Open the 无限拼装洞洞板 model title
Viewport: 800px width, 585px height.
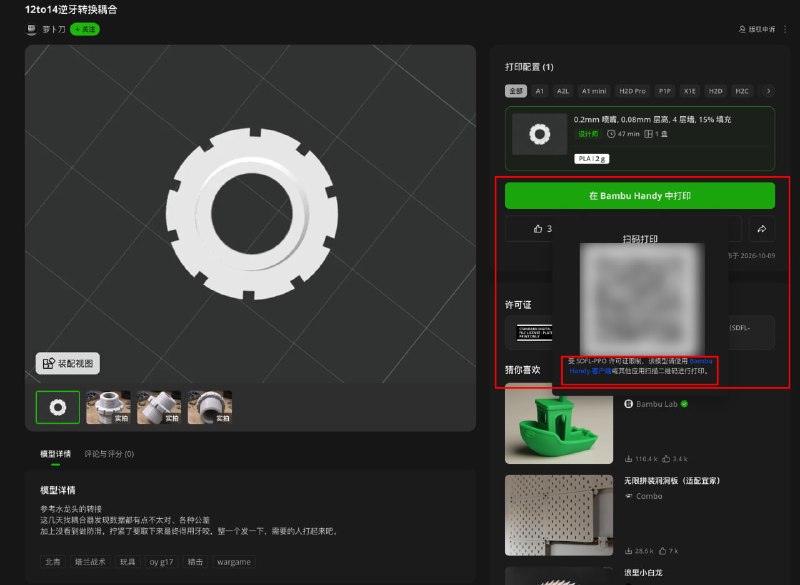point(672,480)
